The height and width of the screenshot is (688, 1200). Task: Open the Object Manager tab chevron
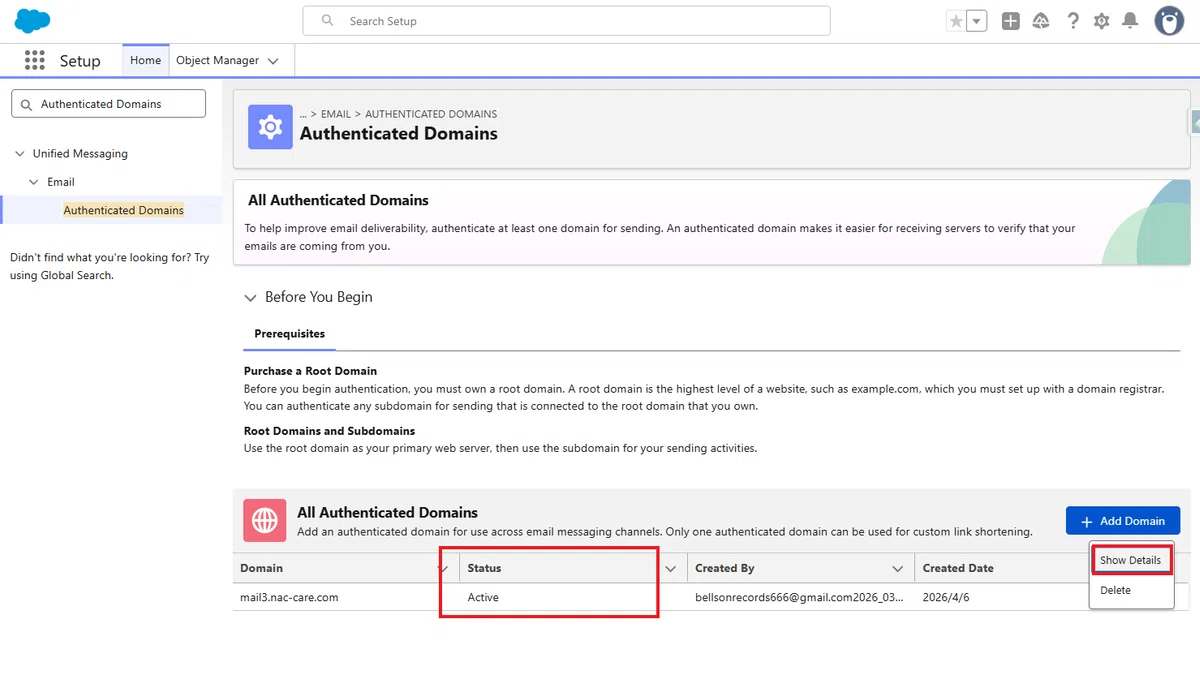click(274, 61)
